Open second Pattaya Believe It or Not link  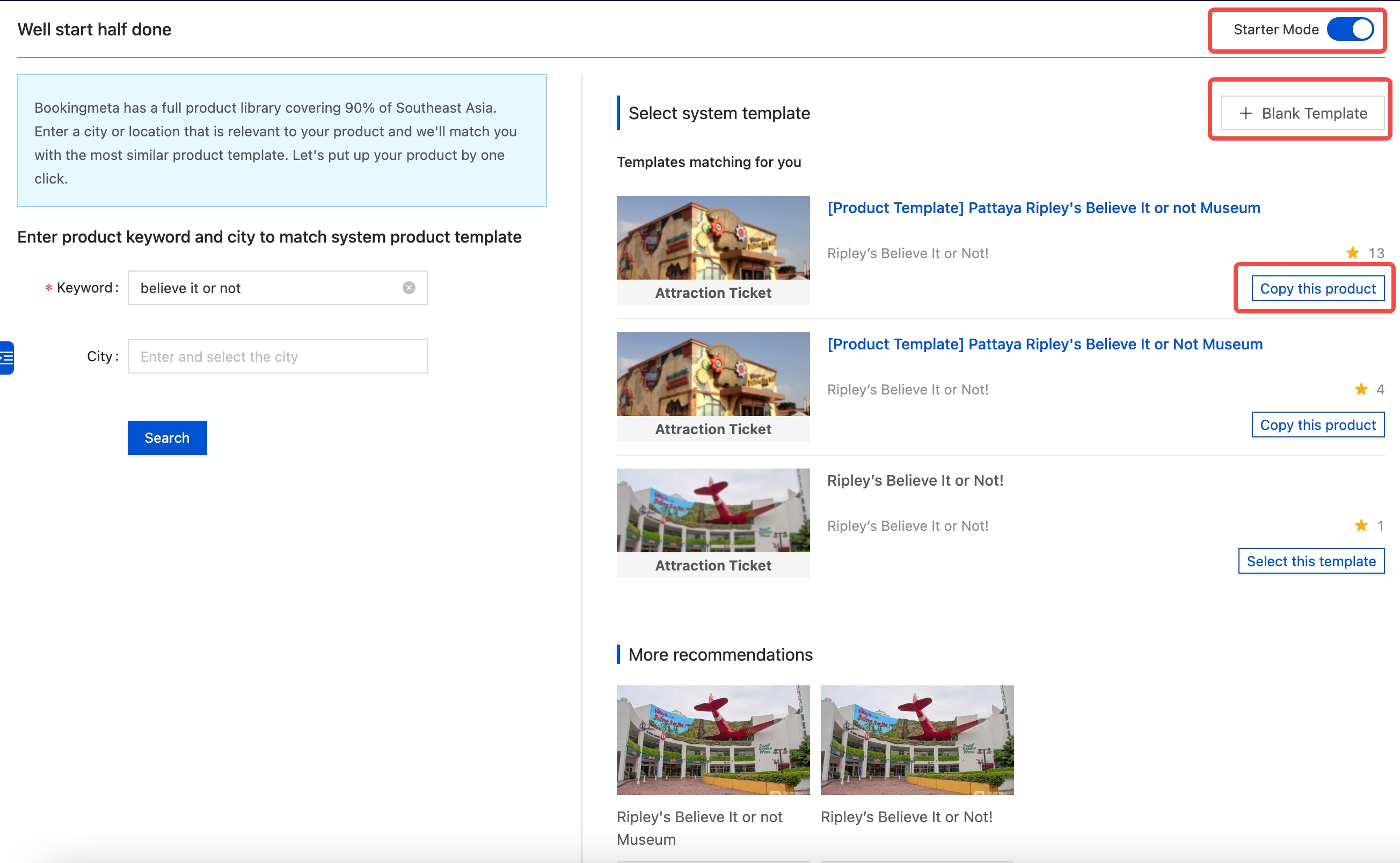click(1045, 344)
